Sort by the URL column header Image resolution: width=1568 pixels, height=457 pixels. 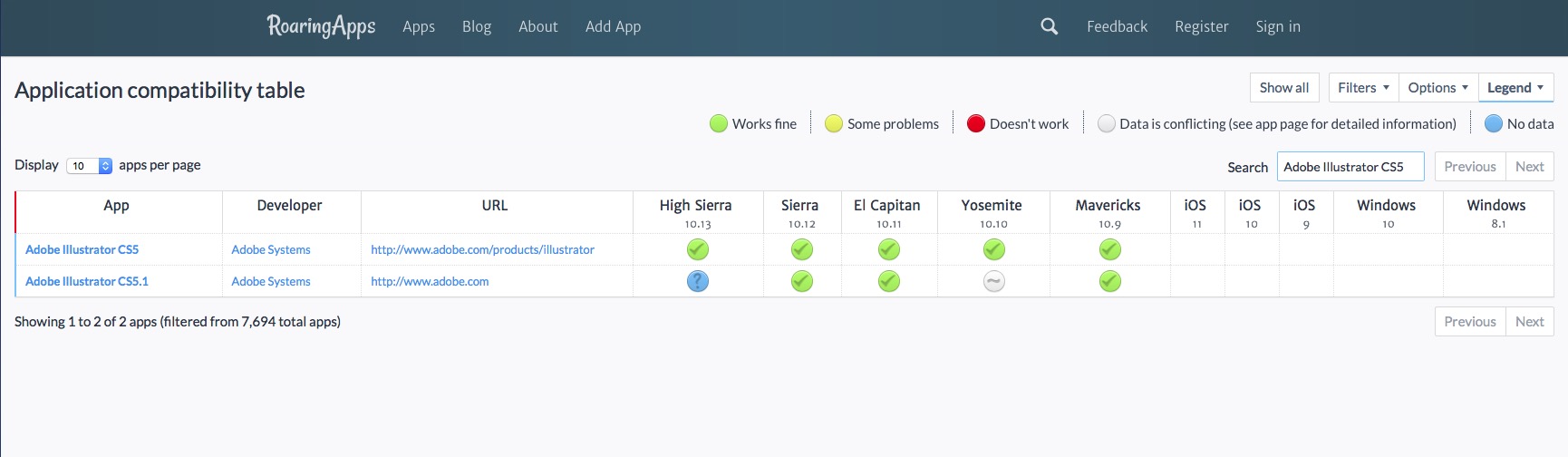pos(495,212)
